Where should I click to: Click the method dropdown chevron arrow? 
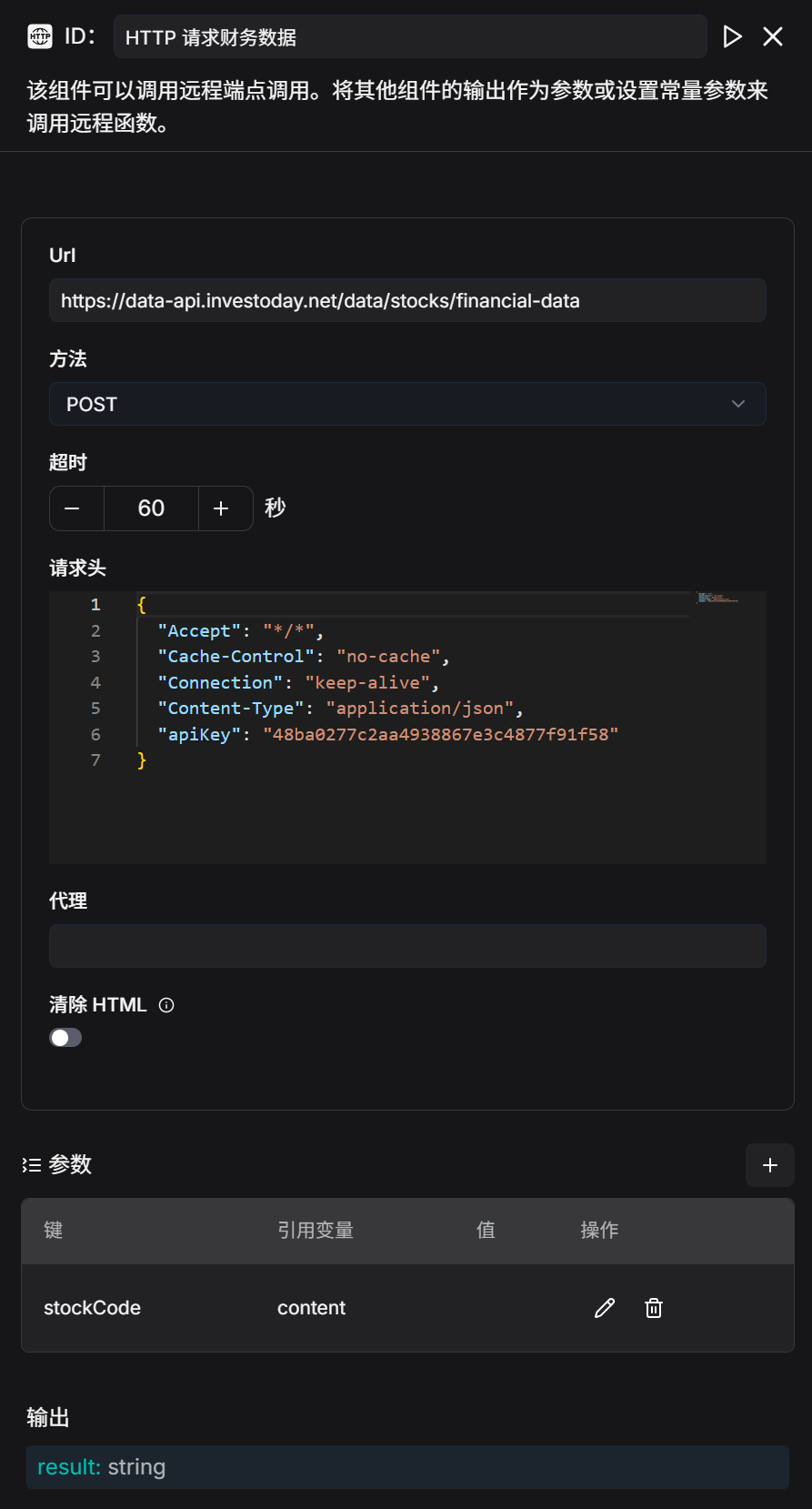[x=738, y=405]
